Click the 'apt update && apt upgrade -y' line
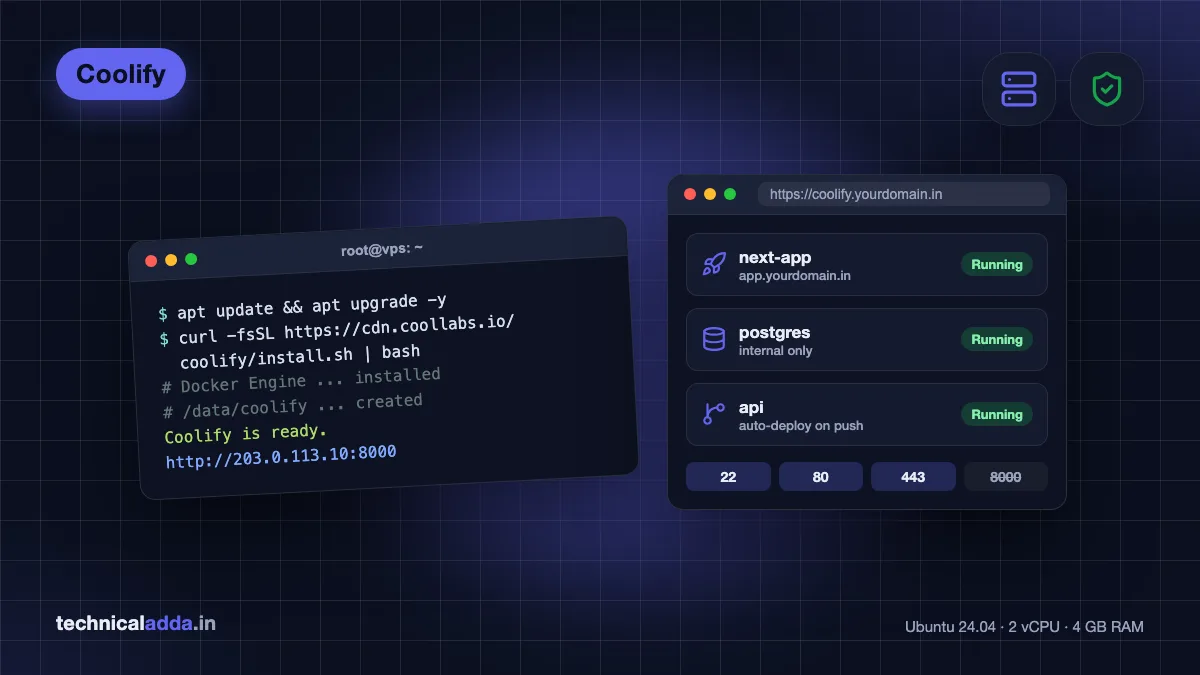 coord(303,306)
